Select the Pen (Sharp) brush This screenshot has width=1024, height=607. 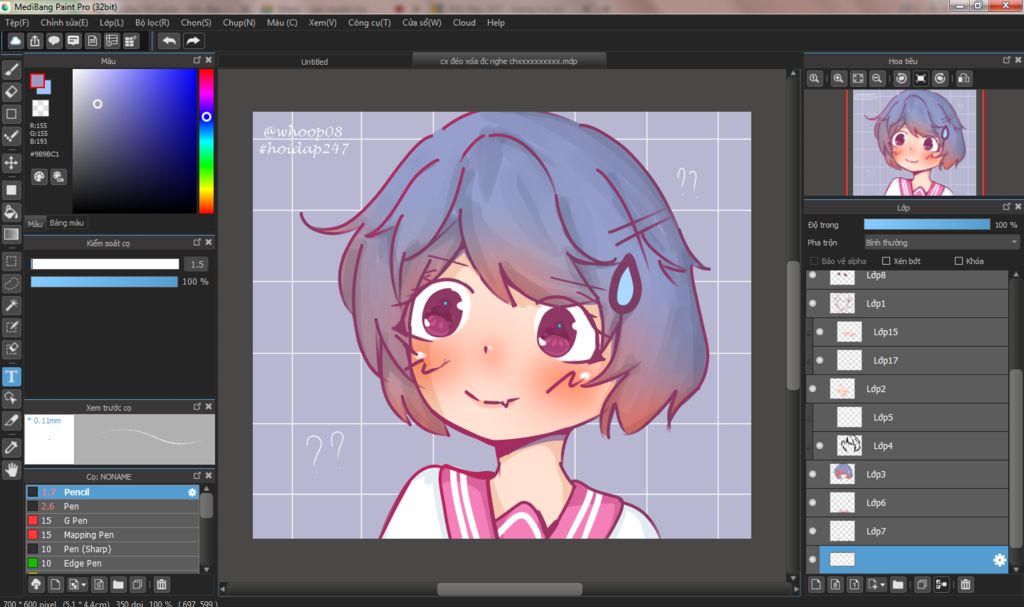112,549
